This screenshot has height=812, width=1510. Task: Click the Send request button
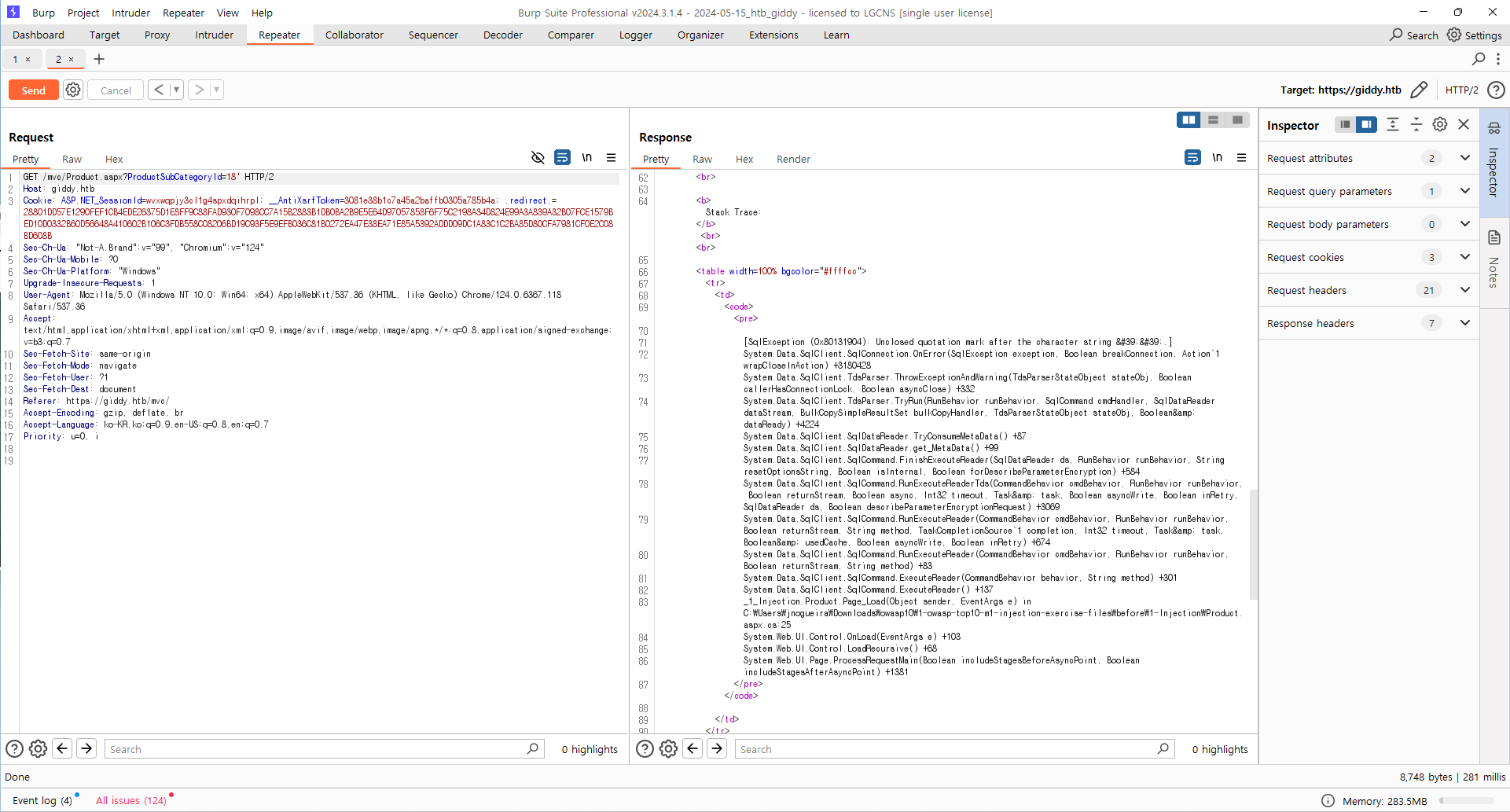pos(34,90)
